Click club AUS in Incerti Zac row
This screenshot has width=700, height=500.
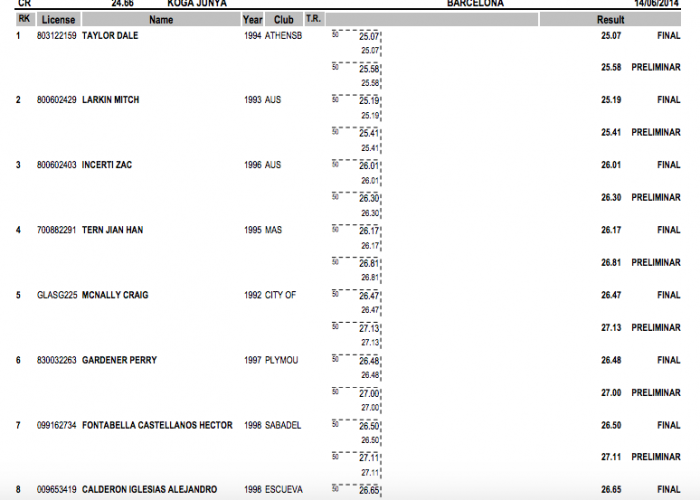point(273,165)
